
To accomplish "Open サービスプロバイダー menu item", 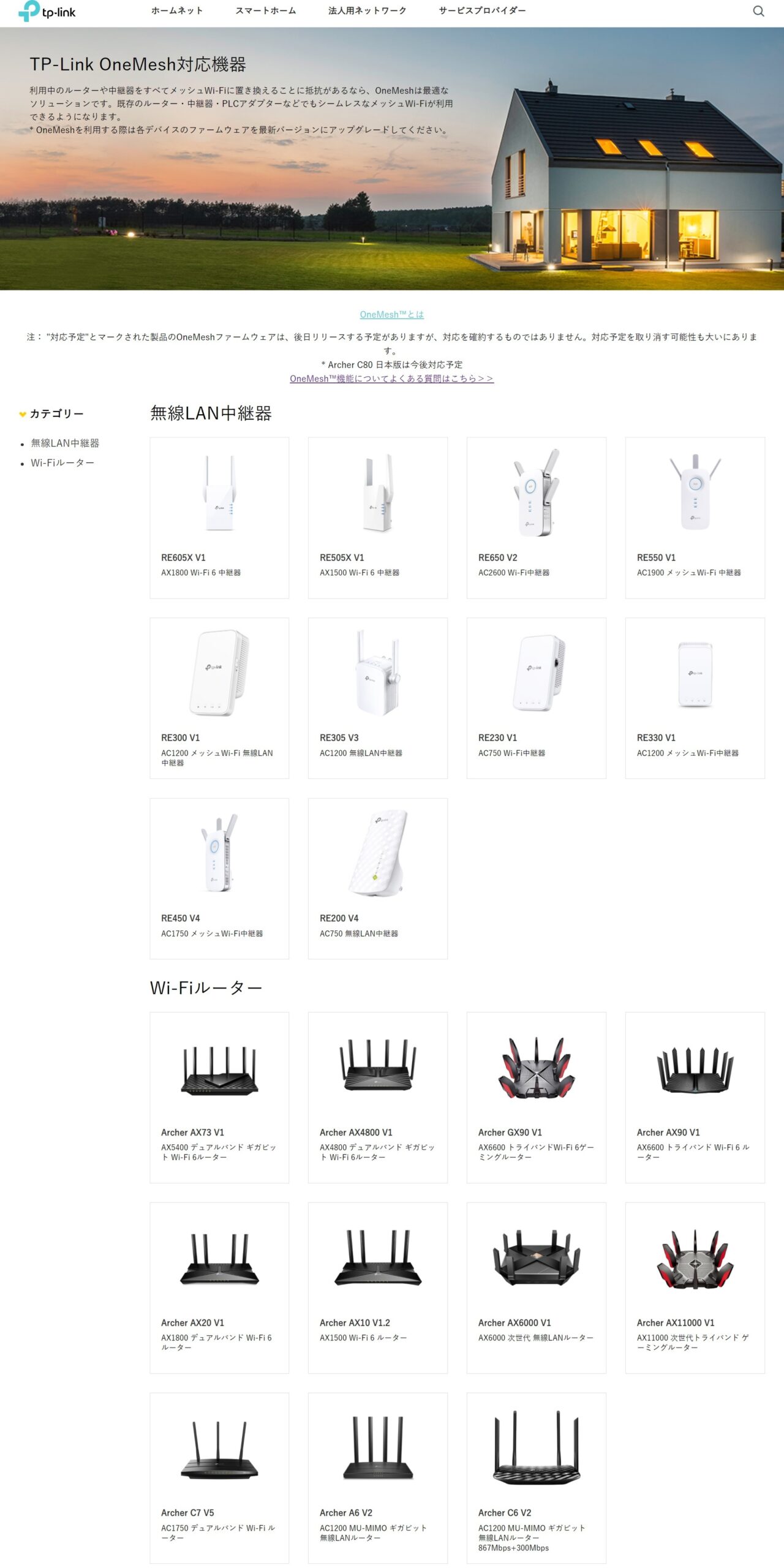I will pyautogui.click(x=482, y=11).
